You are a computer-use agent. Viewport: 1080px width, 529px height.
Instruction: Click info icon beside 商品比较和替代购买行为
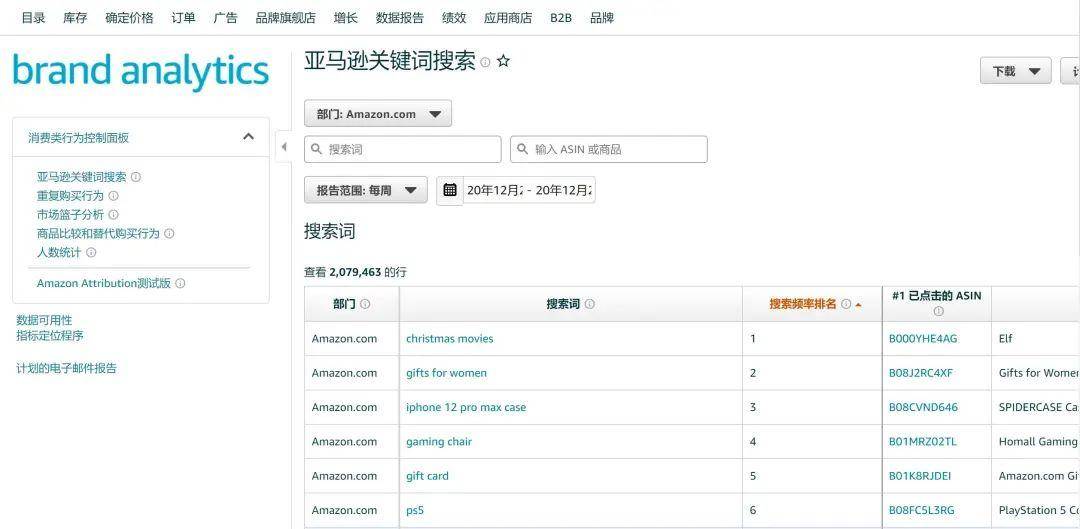coord(169,234)
